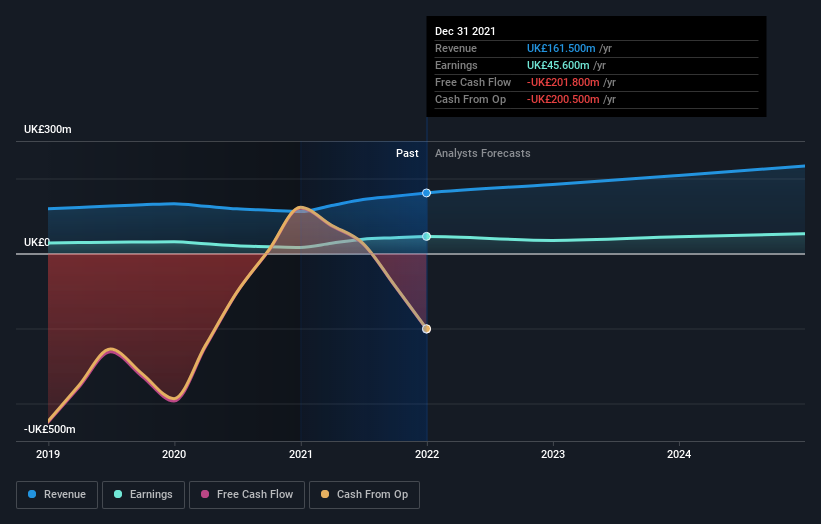Toggle the Earnings series legend
The height and width of the screenshot is (524, 821).
[x=143, y=495]
